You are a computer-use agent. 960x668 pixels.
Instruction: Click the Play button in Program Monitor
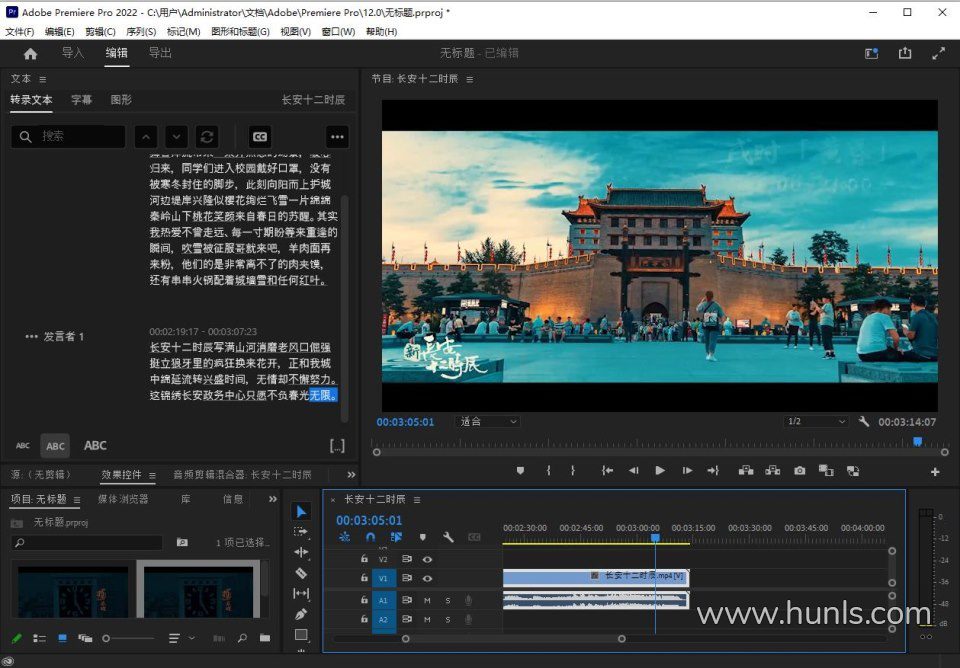coord(660,471)
